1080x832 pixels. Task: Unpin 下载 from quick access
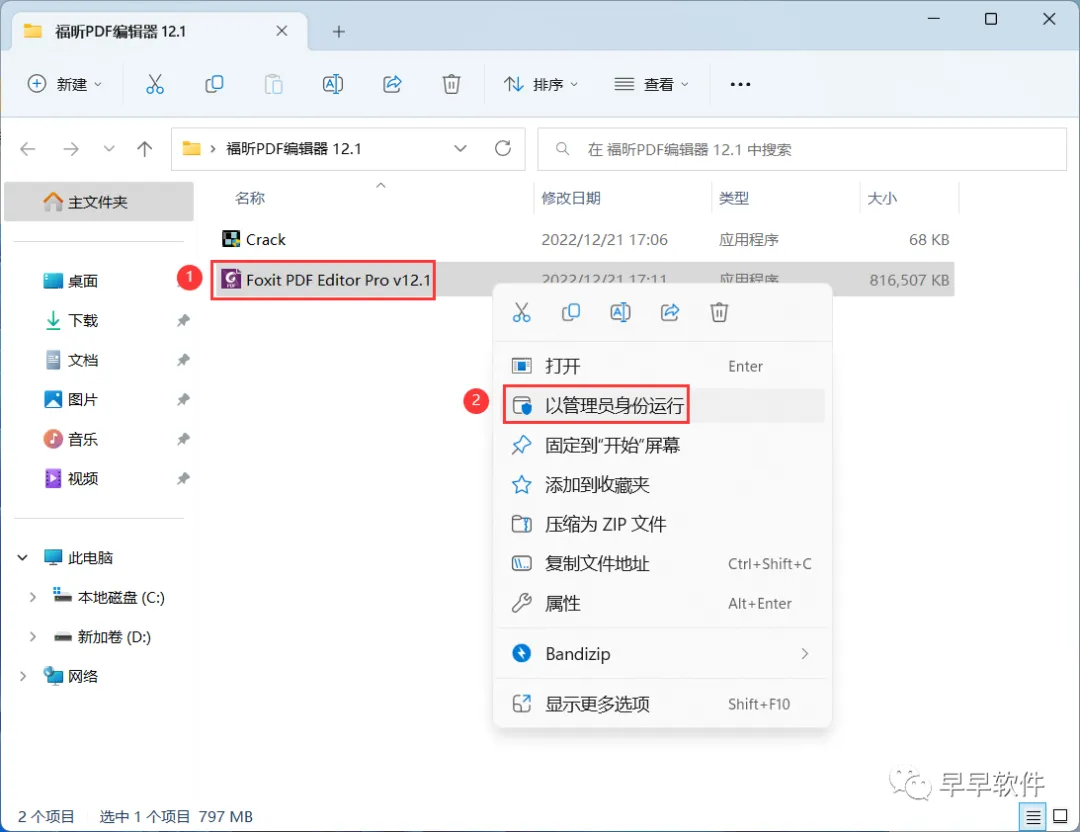[x=183, y=320]
